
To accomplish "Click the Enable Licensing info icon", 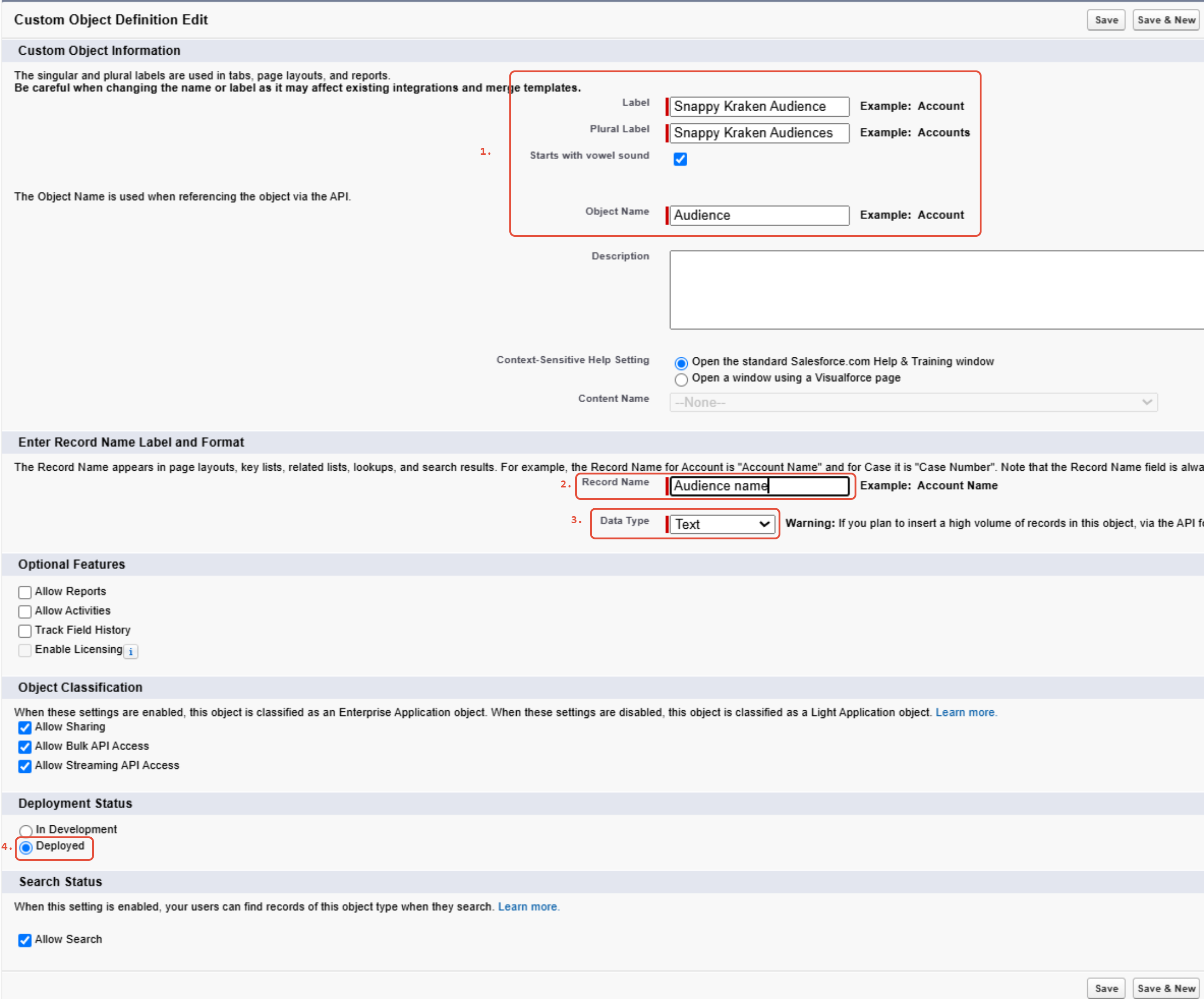I will (x=131, y=651).
